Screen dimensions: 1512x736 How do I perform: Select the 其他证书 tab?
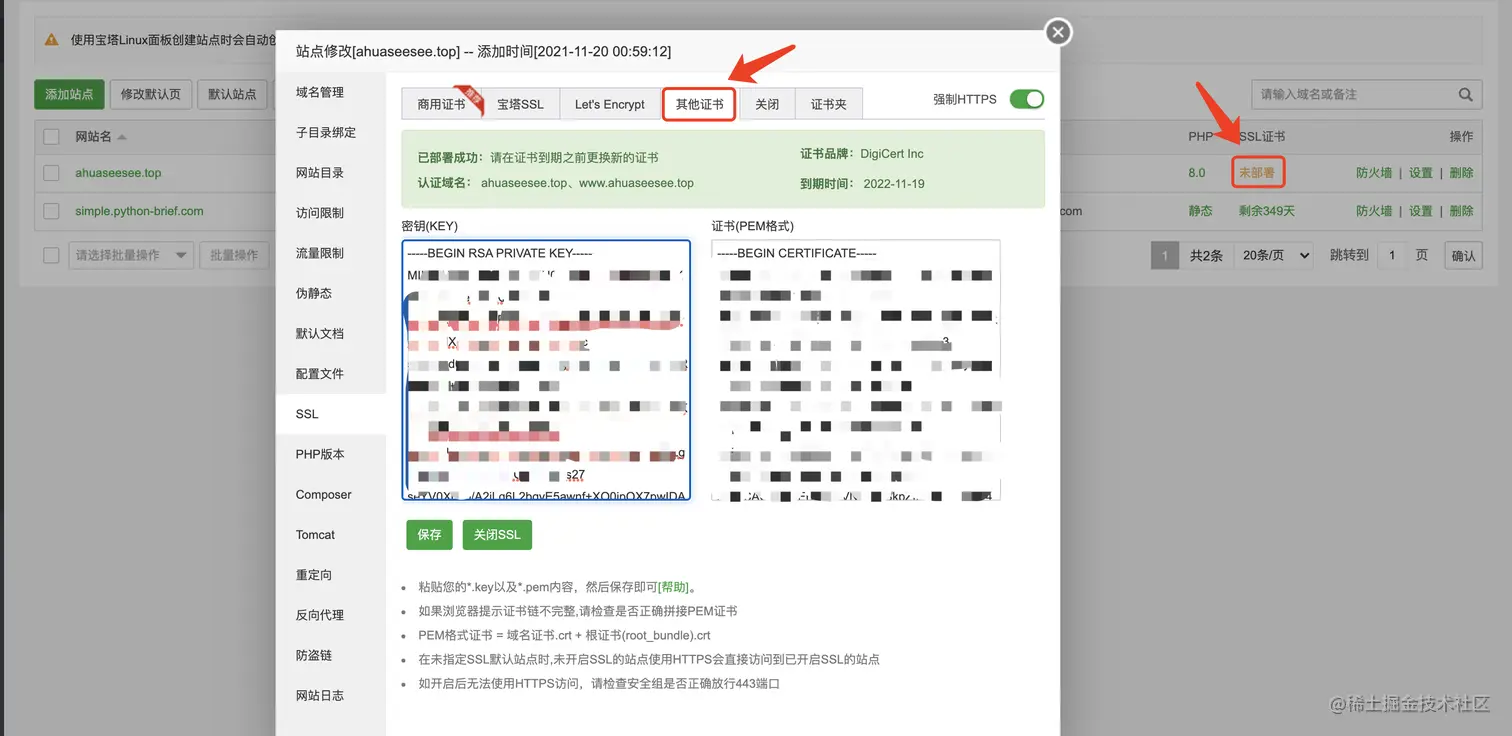pos(699,104)
